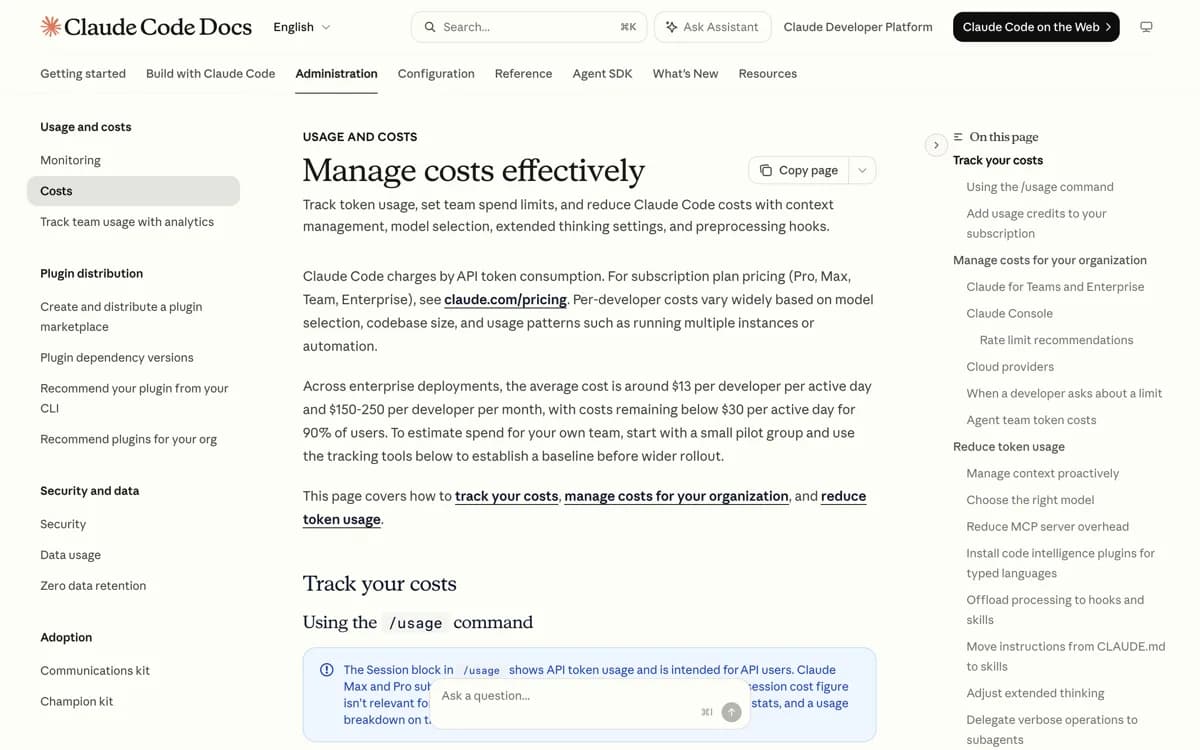Click the info icon in the callout
This screenshot has width=1200, height=750.
click(x=327, y=670)
